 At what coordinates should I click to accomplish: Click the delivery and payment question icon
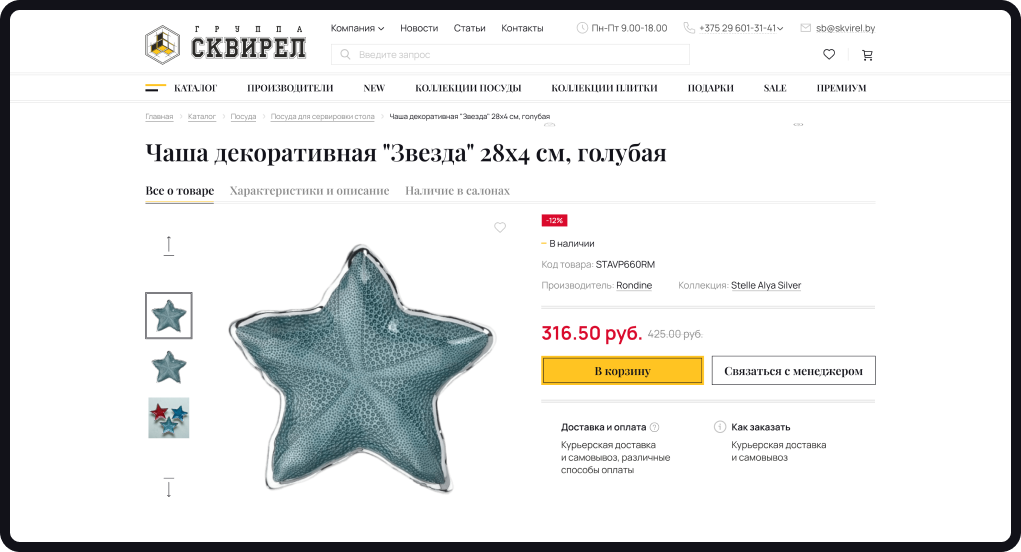(654, 428)
